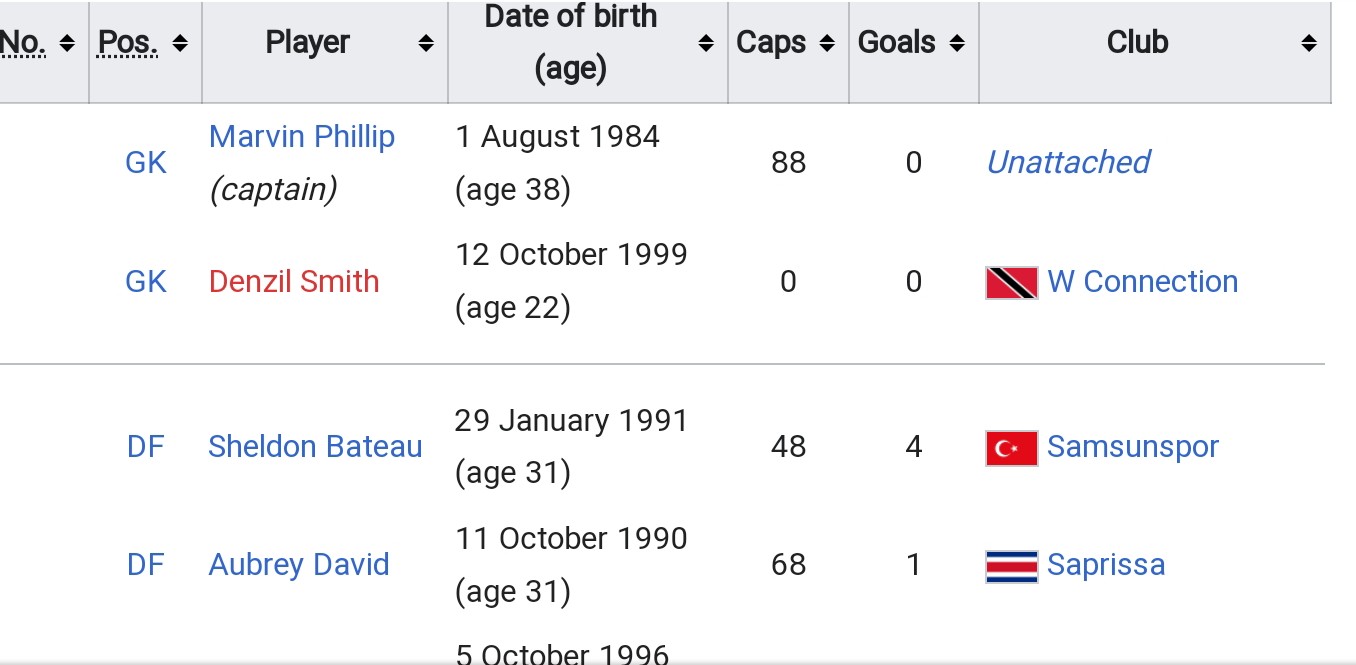Follow the Unattached club link

tap(1067, 162)
